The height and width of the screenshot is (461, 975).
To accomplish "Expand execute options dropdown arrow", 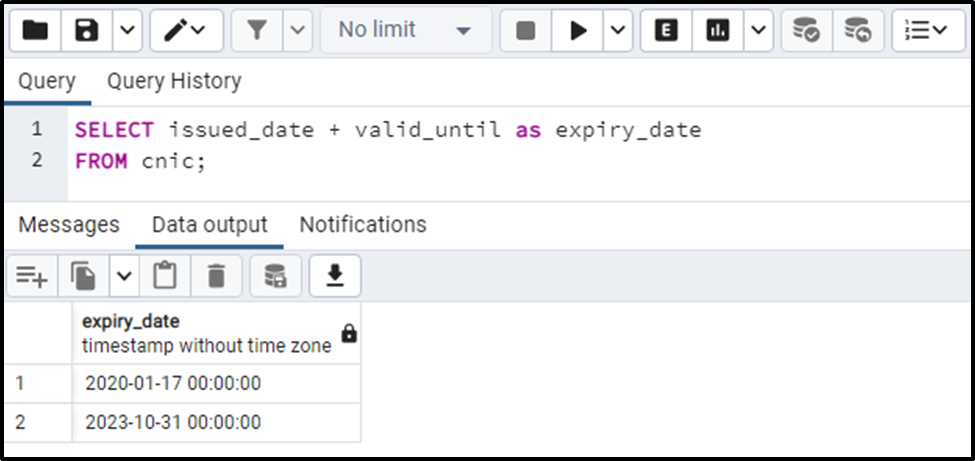I will tap(617, 30).
